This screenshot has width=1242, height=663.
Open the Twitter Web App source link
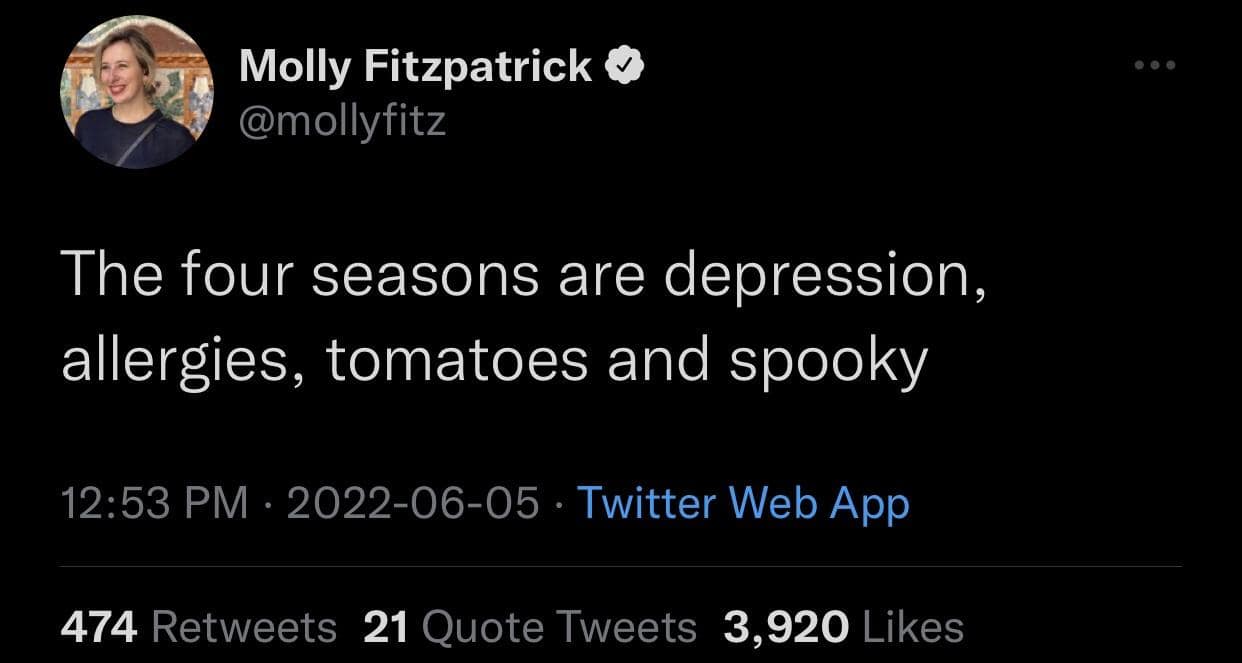743,503
